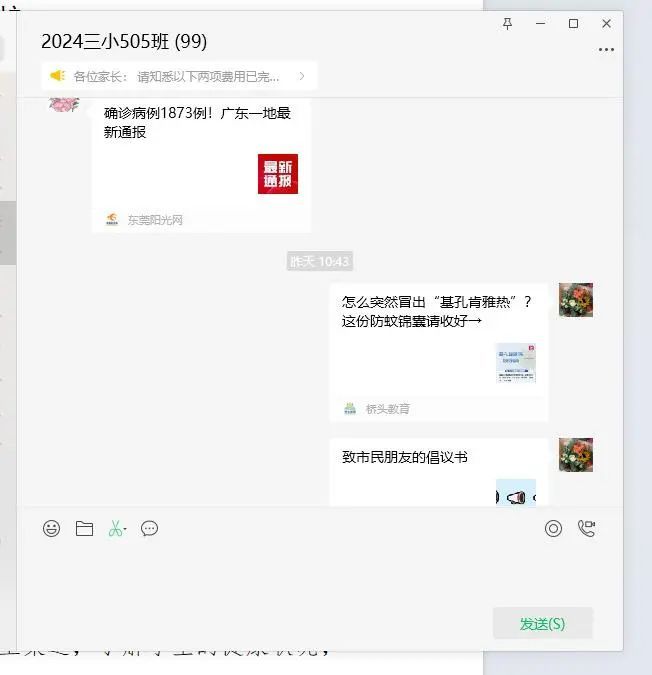Open the emoji picker
Image resolution: width=652 pixels, height=675 pixels.
point(52,529)
